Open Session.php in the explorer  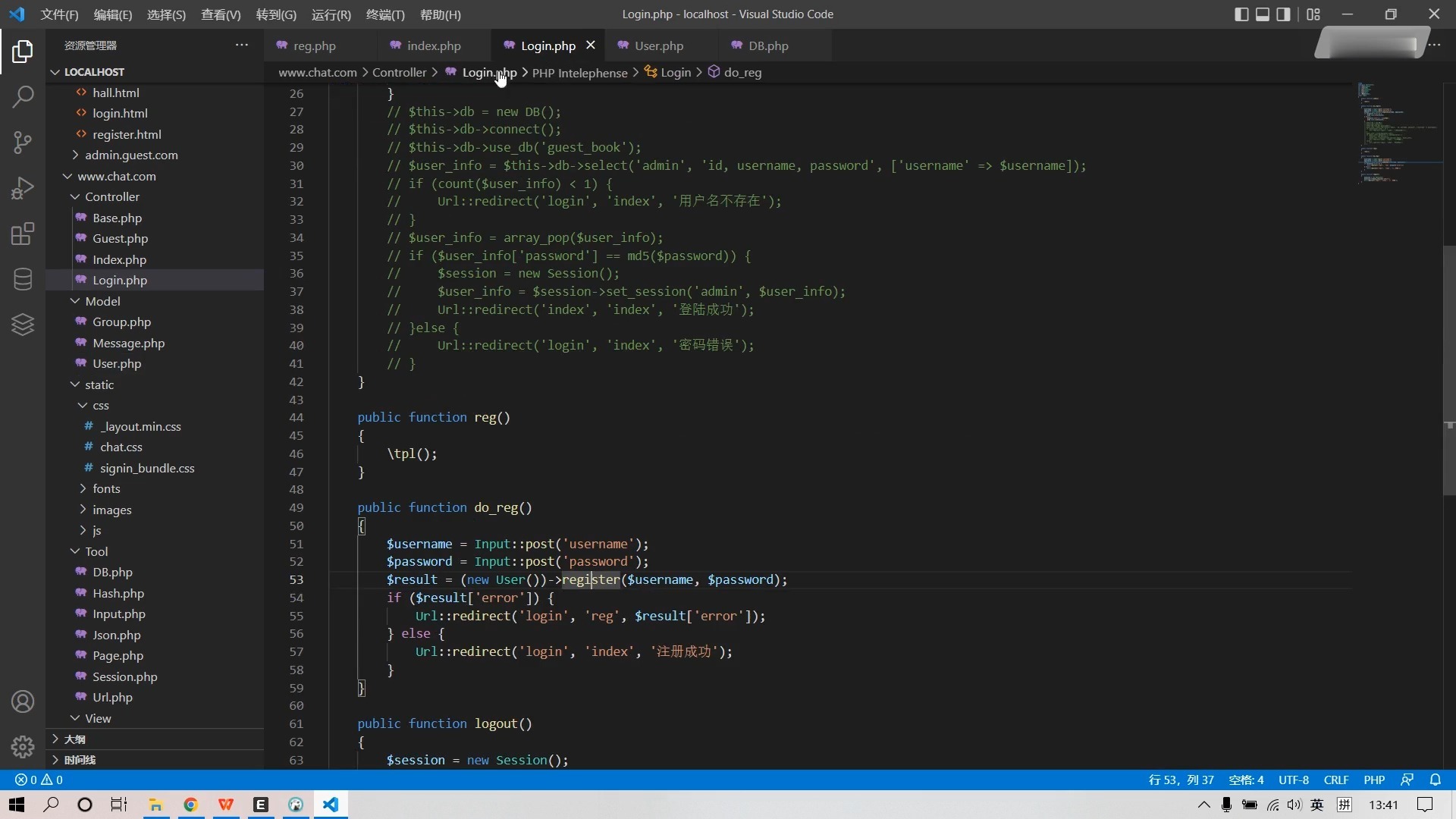point(124,676)
